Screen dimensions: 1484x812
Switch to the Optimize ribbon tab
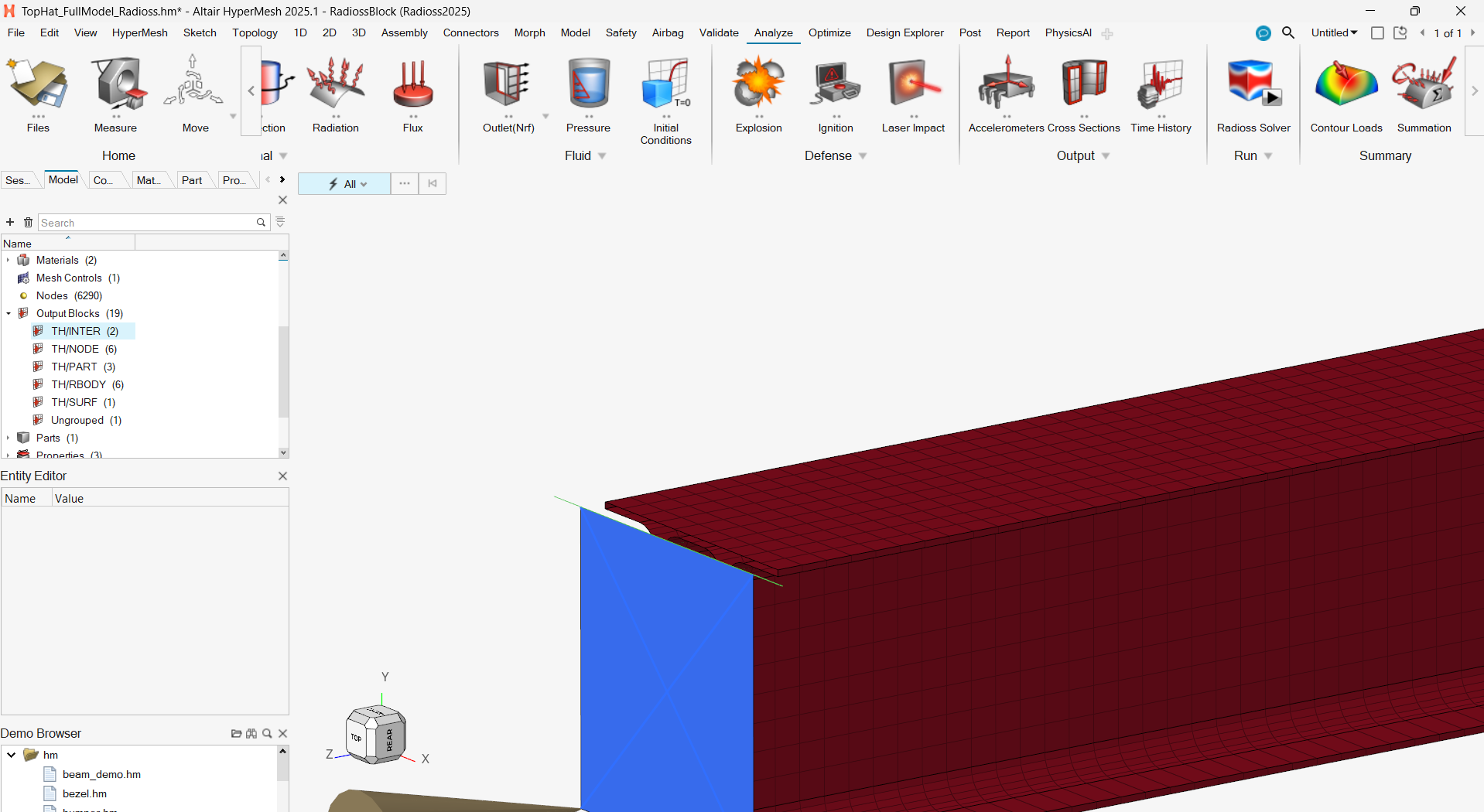pos(829,32)
